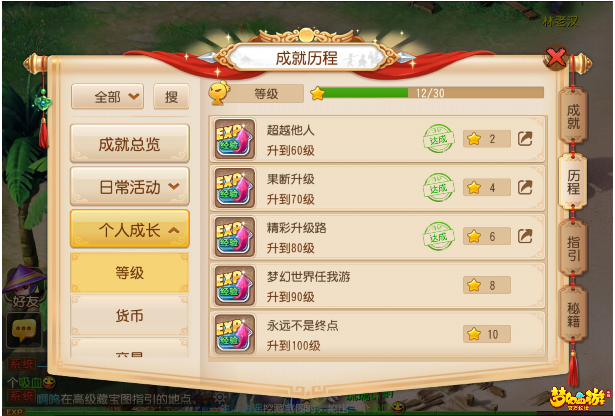The width and height of the screenshot is (615, 416).
Task: Click share icon for 果断升级 achievement
Action: [x=525, y=188]
